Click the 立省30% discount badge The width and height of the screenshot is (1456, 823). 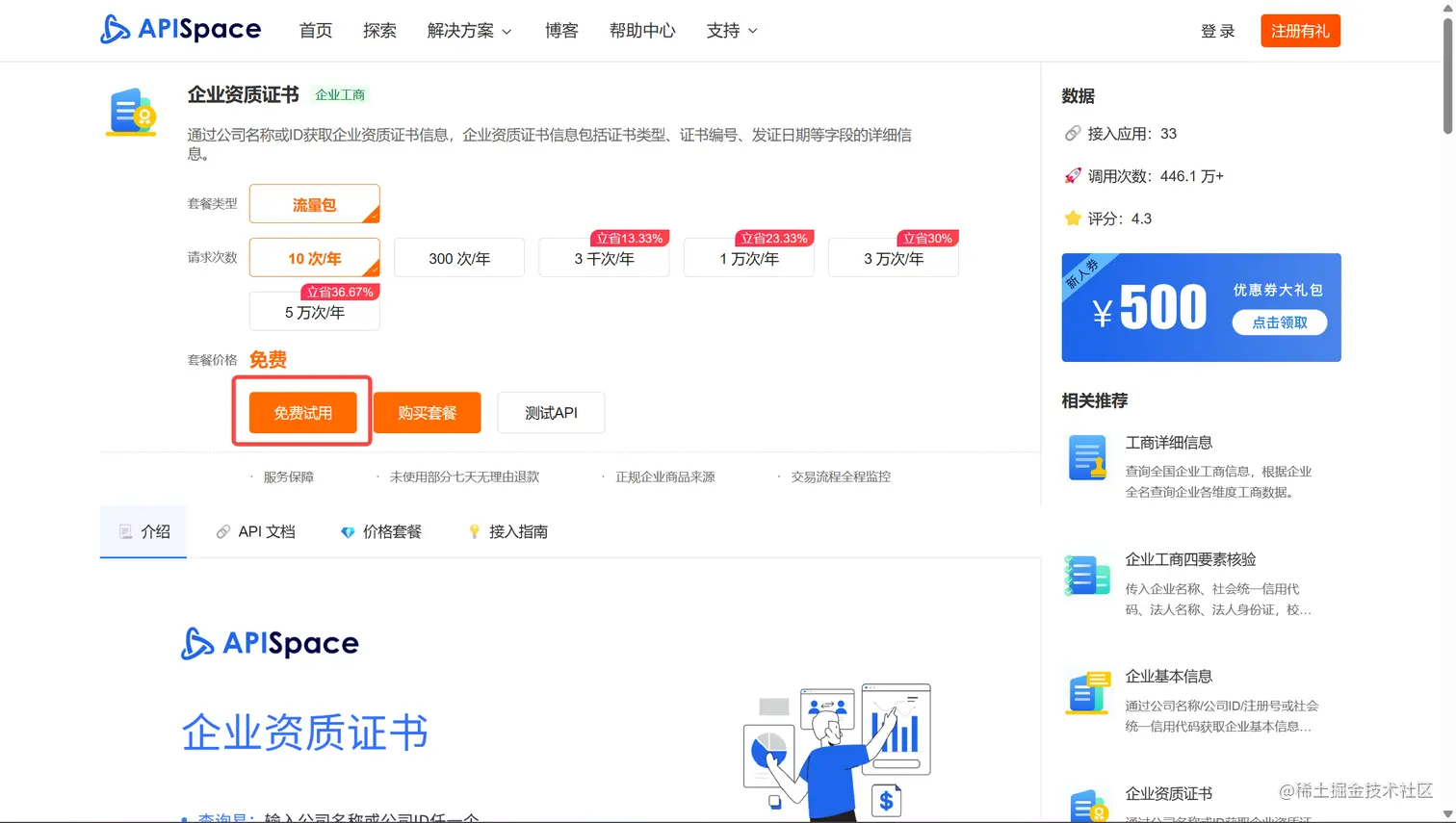coord(927,238)
